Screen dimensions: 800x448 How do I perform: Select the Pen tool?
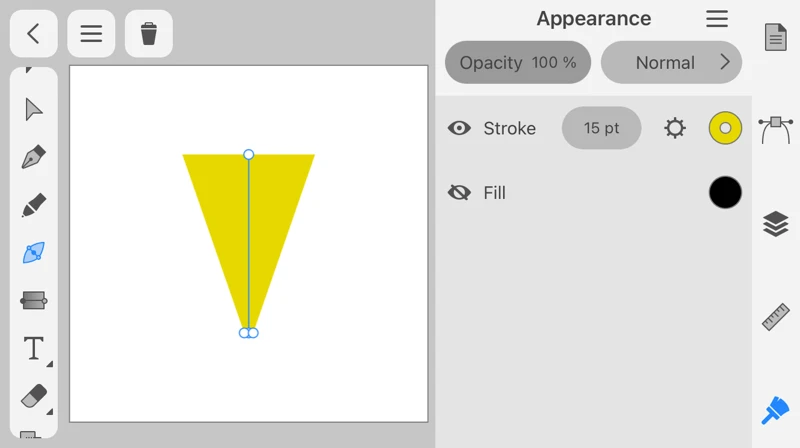[x=34, y=157]
